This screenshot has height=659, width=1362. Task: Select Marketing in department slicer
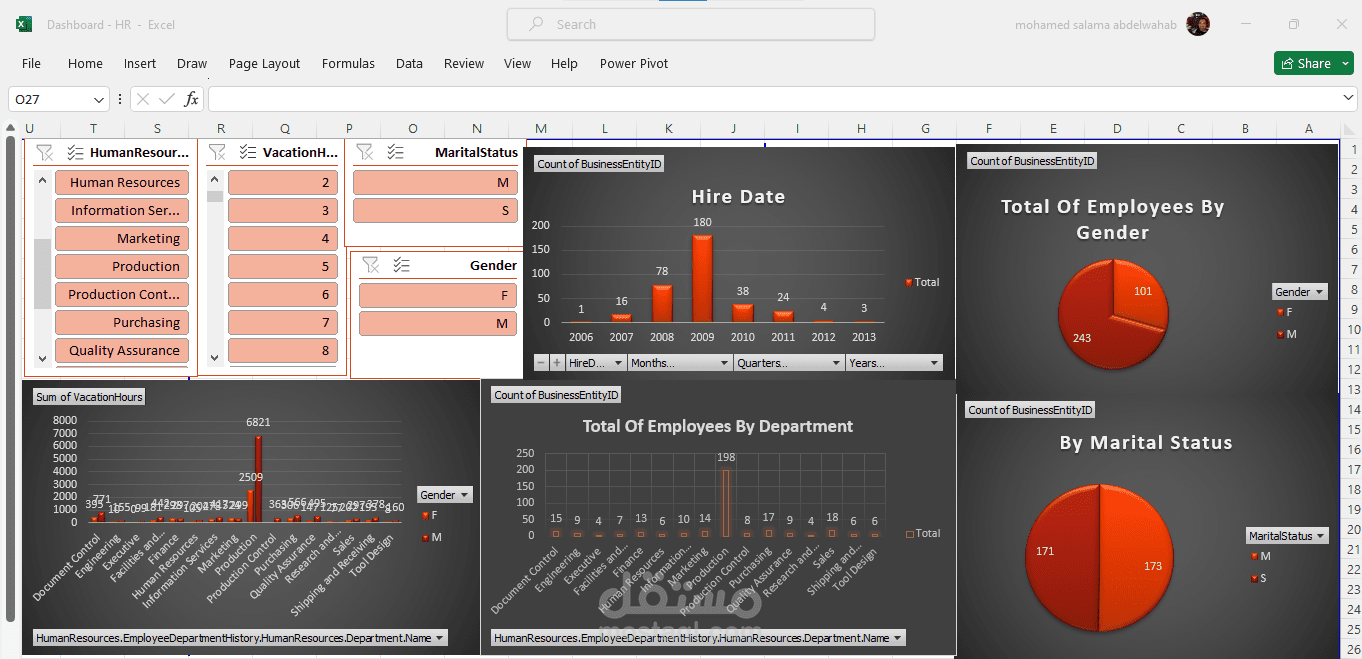pos(120,238)
